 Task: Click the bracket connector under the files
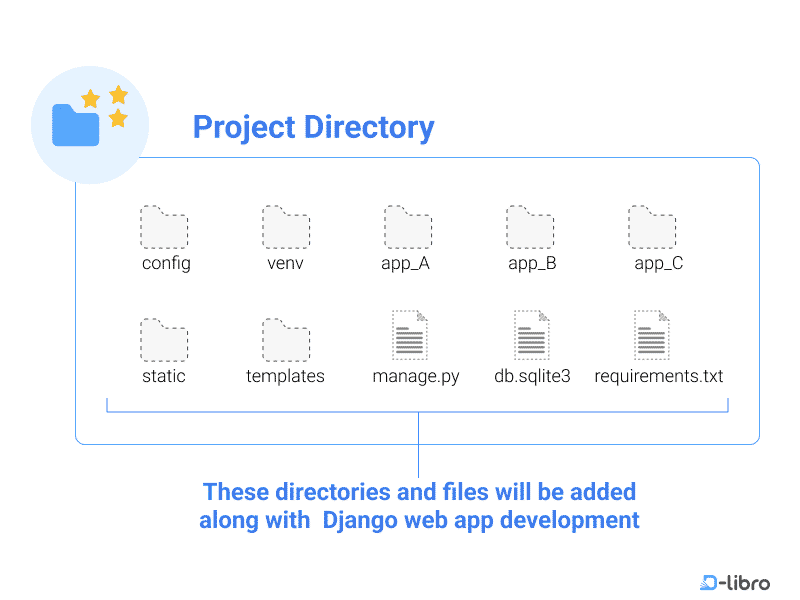[417, 405]
